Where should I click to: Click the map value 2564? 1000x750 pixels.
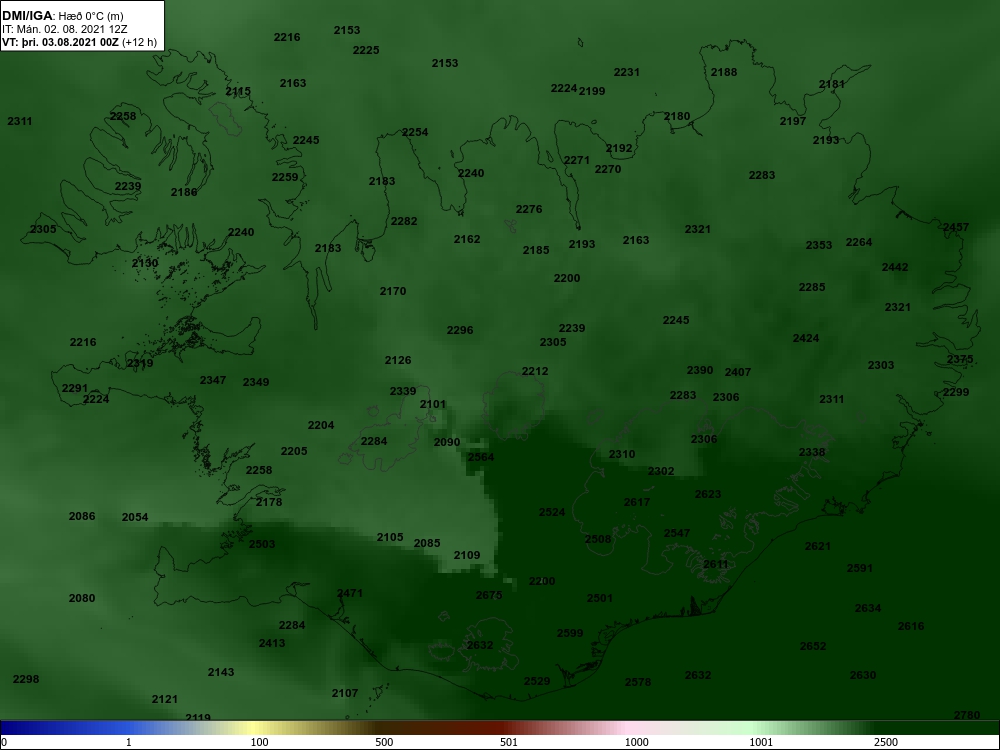click(x=481, y=457)
